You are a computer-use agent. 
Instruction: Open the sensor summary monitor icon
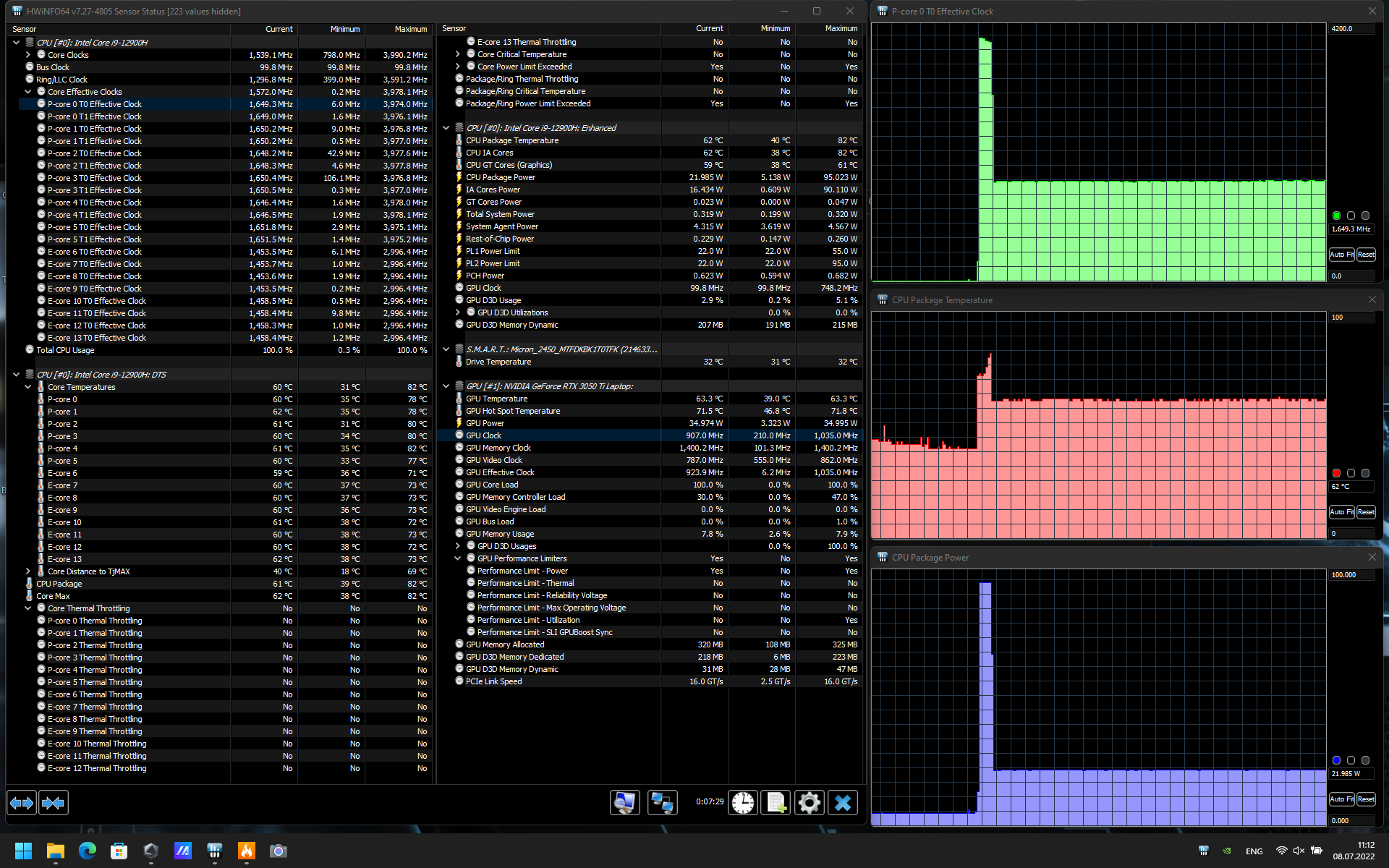[x=624, y=802]
